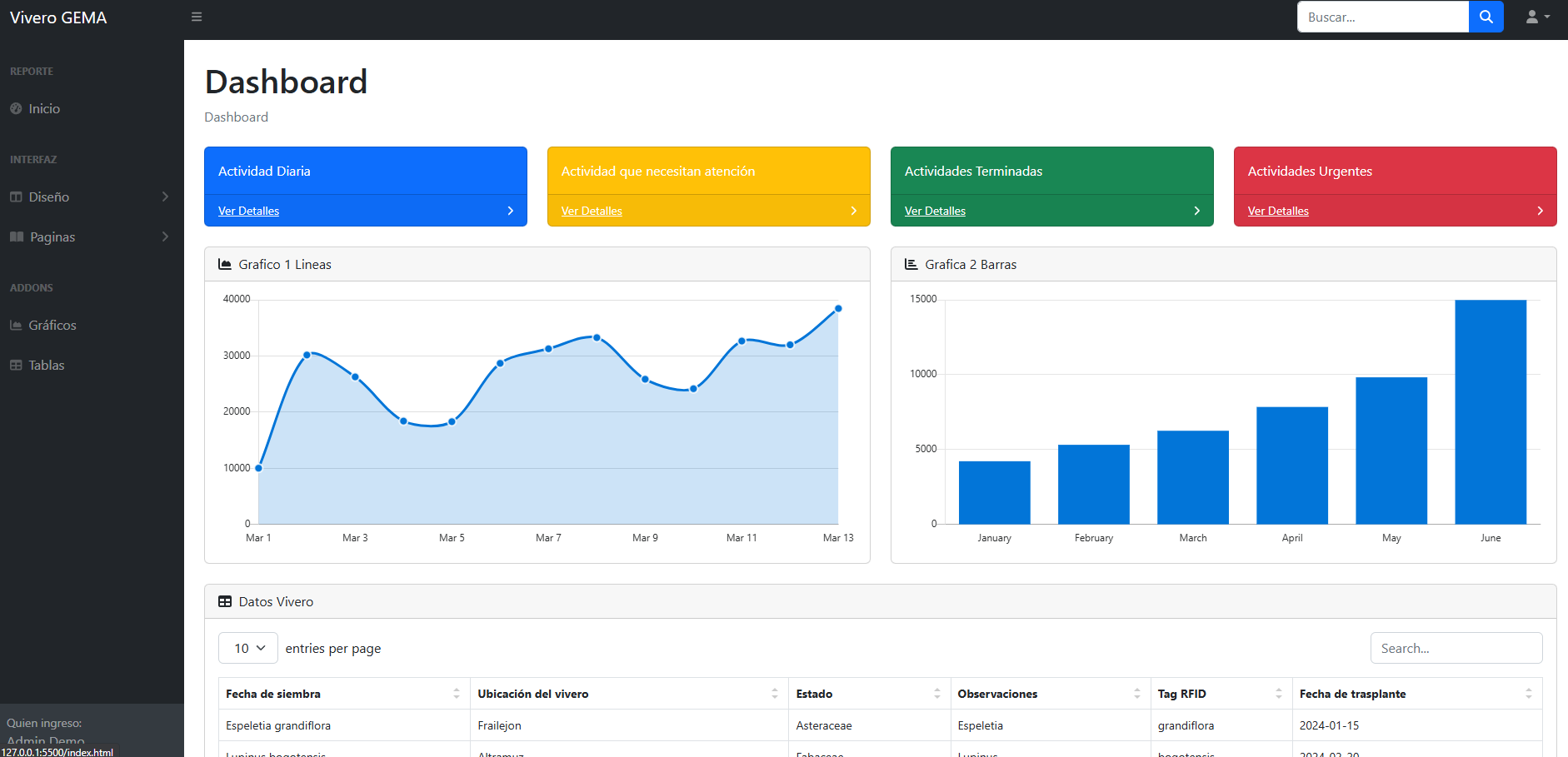Screen dimensions: 1568x757
Task: Toggle the sidebar with the hamburger icon
Action: click(x=197, y=17)
